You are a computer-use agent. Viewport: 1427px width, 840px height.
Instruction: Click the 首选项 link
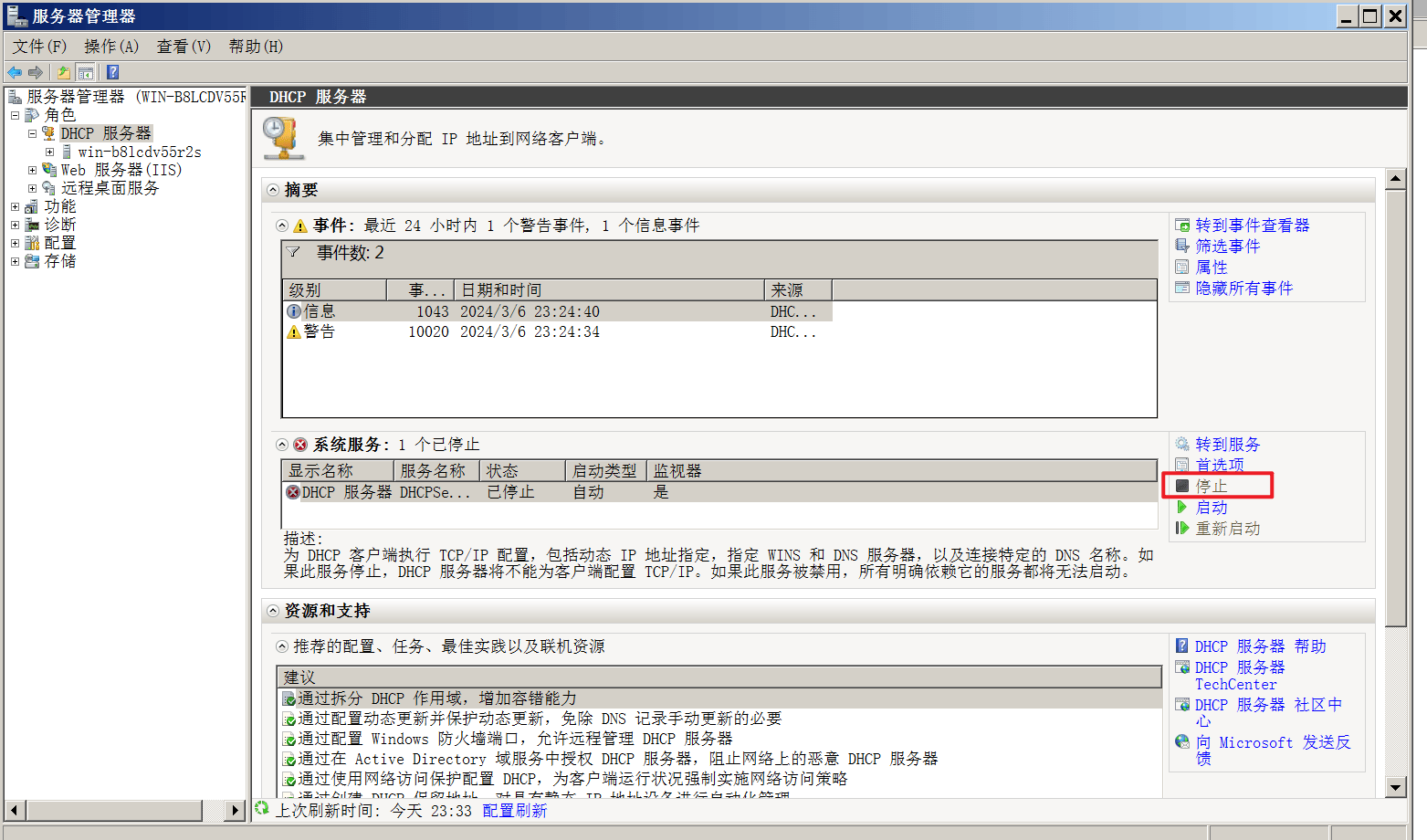pyautogui.click(x=1220, y=465)
